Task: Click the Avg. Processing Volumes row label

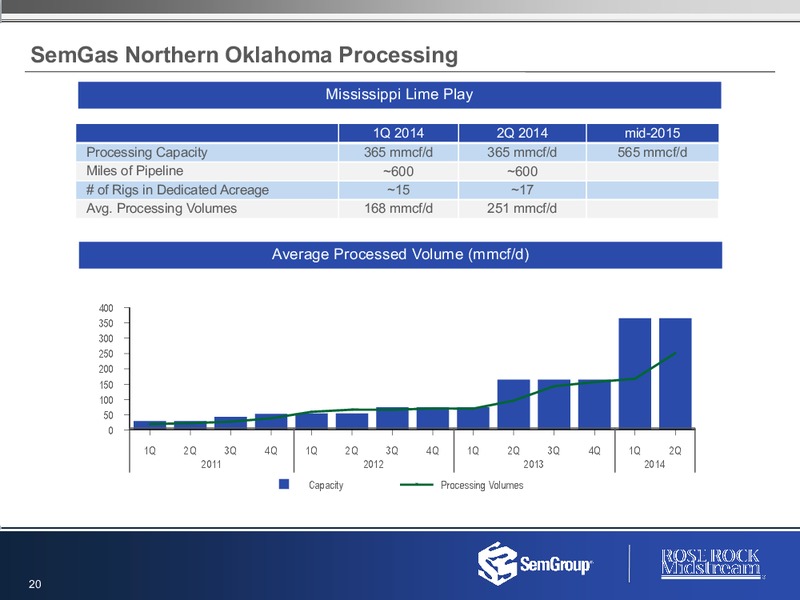Action: (161, 208)
